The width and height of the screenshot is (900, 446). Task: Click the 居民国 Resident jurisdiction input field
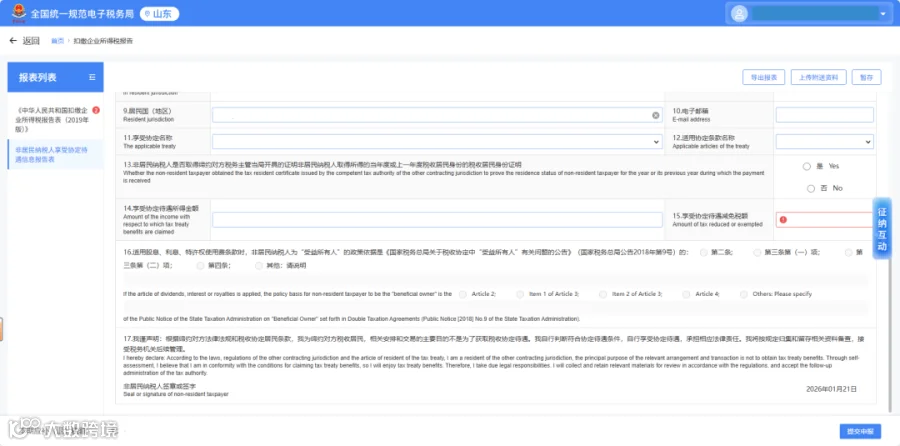(437, 115)
